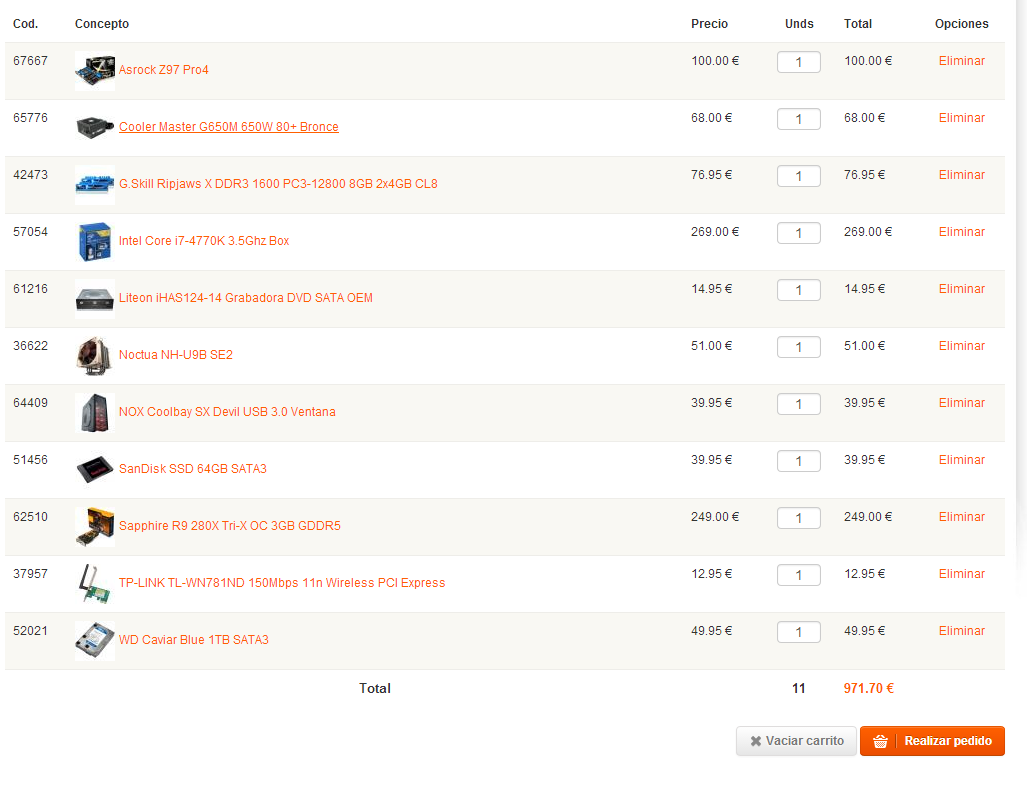The image size is (1027, 785).
Task: Click the Noctua NH-U9B SE2 cooler thumbnail
Action: tap(95, 356)
